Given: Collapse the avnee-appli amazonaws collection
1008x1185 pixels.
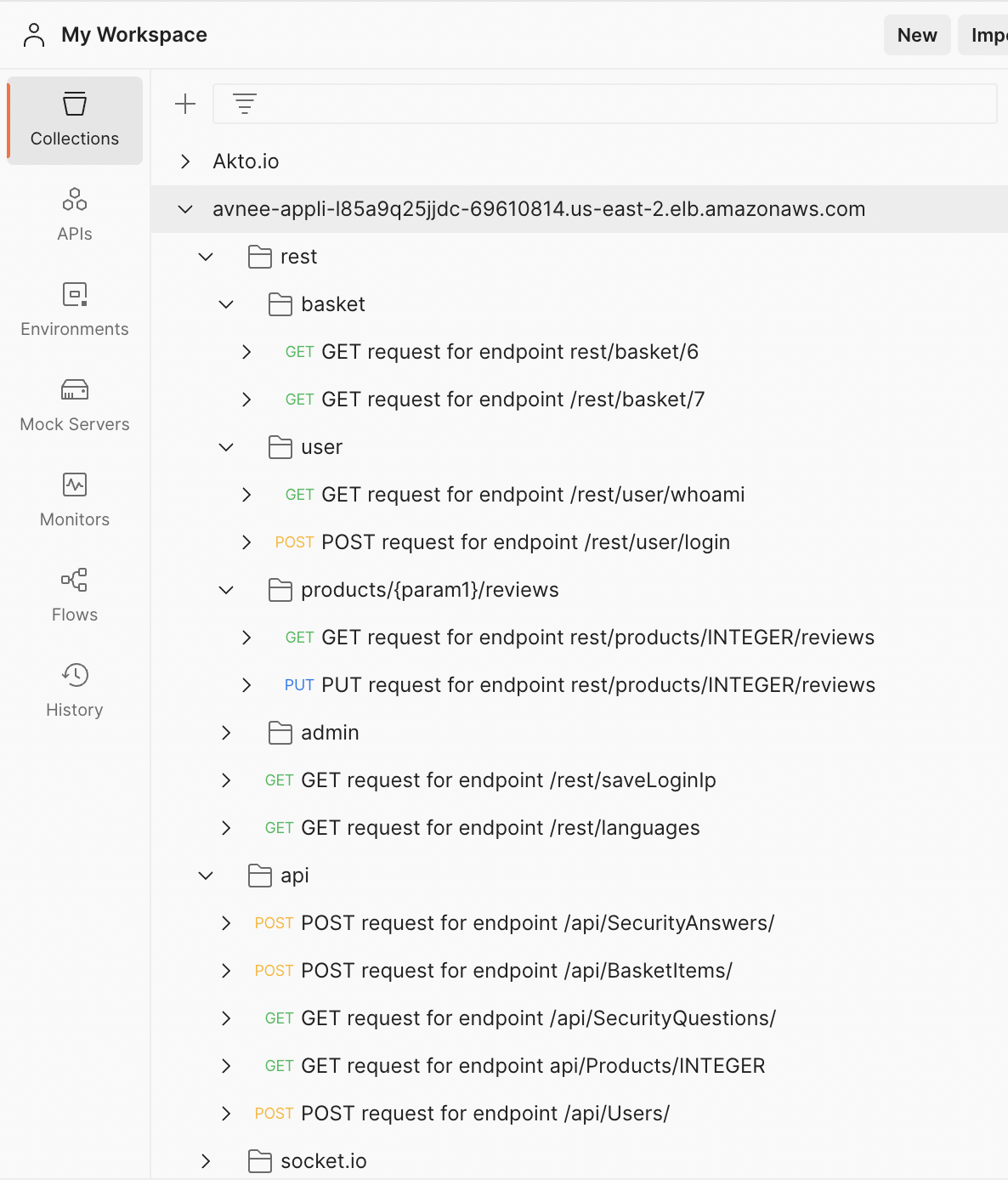Looking at the screenshot, I should point(185,209).
